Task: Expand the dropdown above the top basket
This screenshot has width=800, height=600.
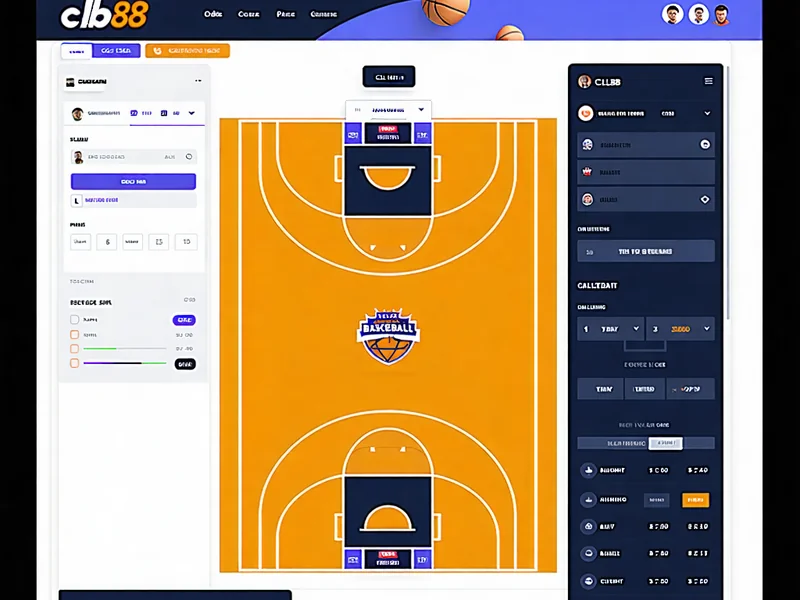Action: click(x=421, y=109)
